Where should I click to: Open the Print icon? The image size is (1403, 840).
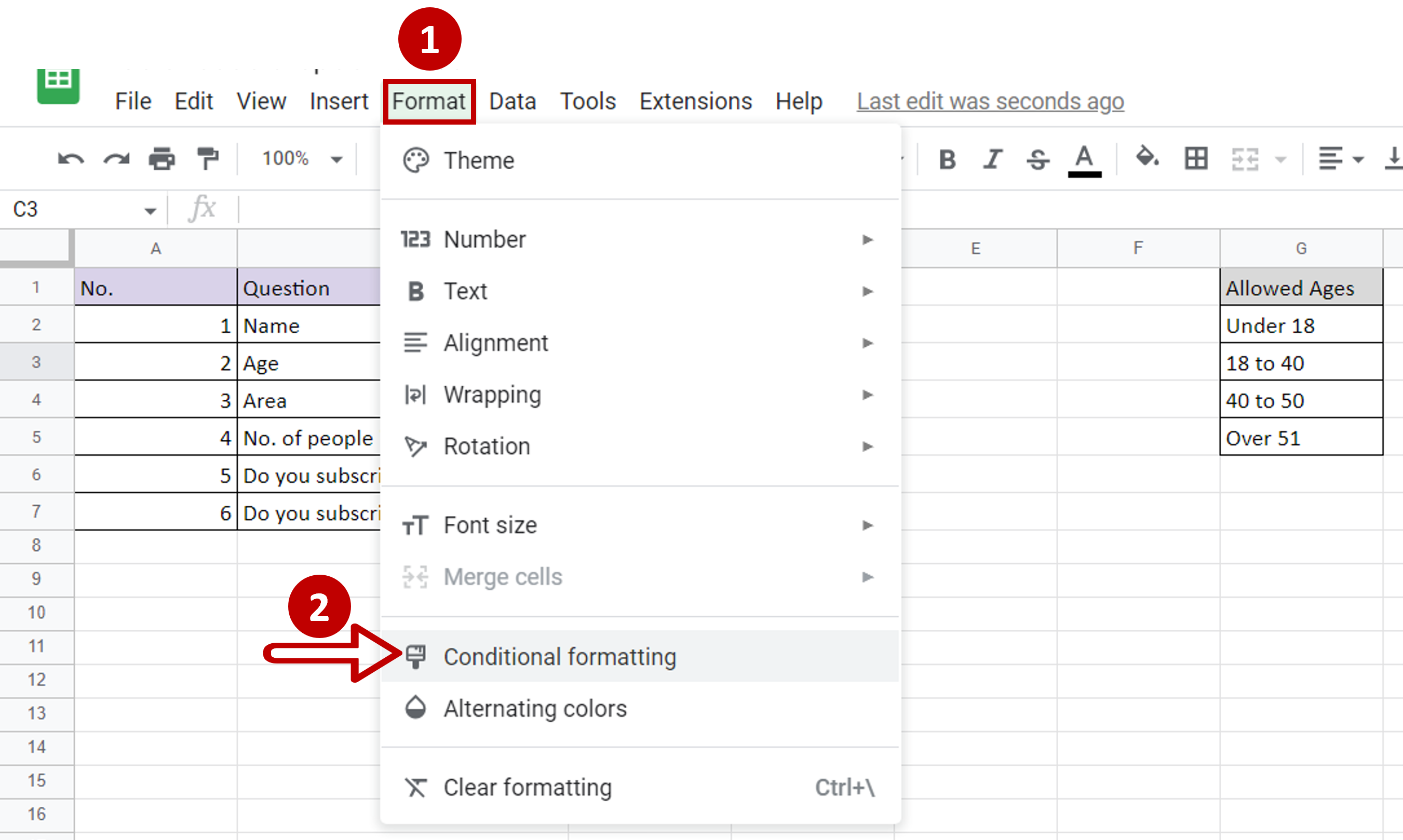[x=161, y=159]
